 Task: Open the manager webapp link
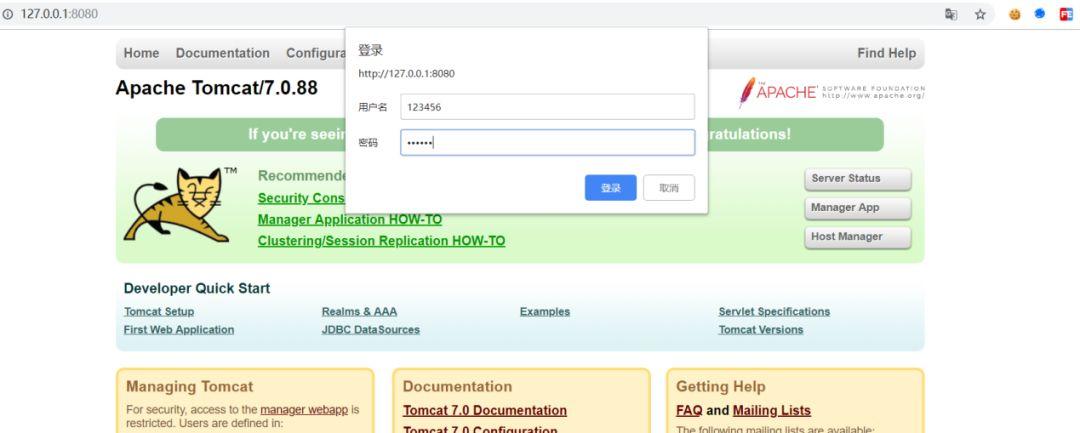pyautogui.click(x=304, y=410)
